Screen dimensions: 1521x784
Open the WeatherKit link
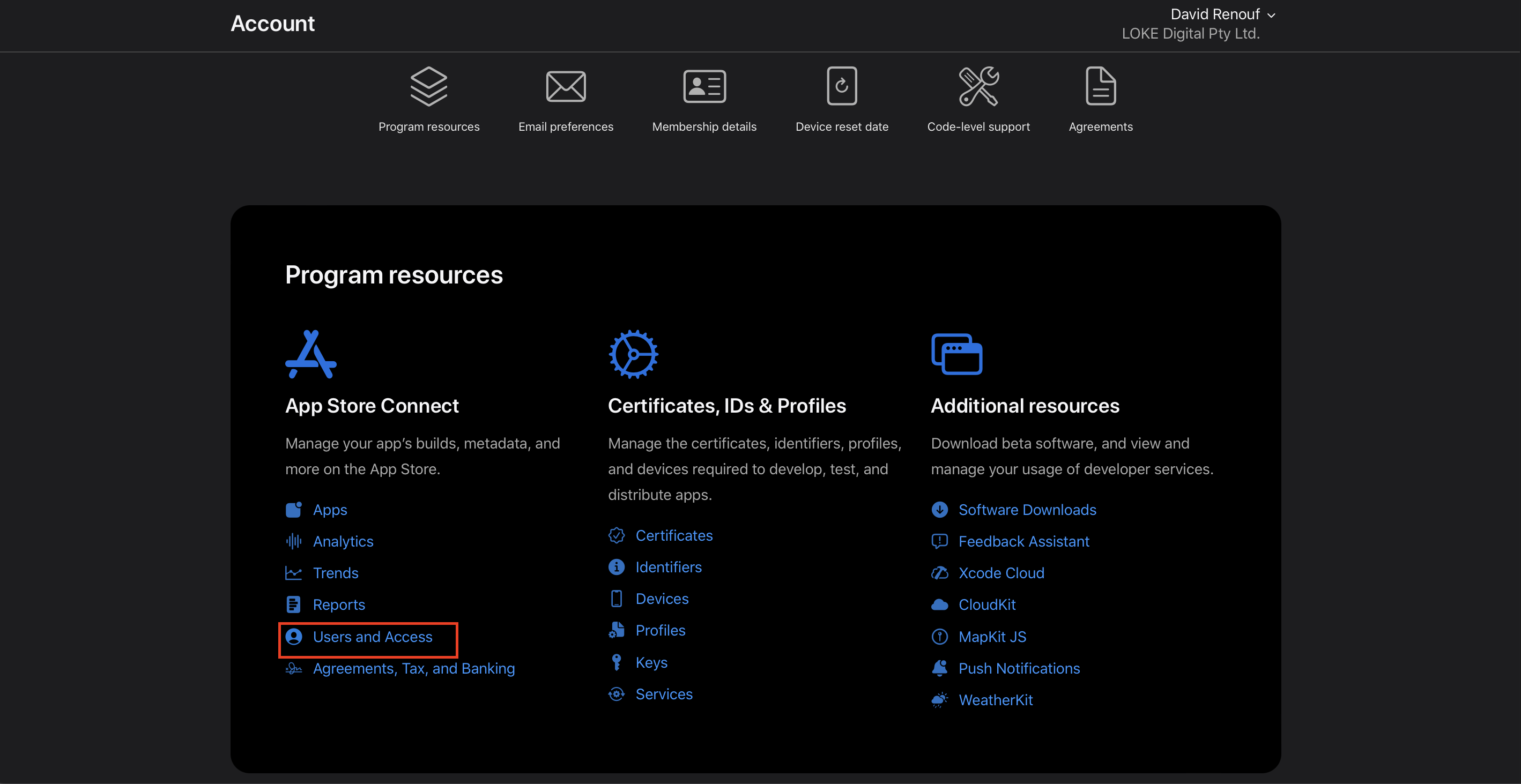tap(996, 699)
